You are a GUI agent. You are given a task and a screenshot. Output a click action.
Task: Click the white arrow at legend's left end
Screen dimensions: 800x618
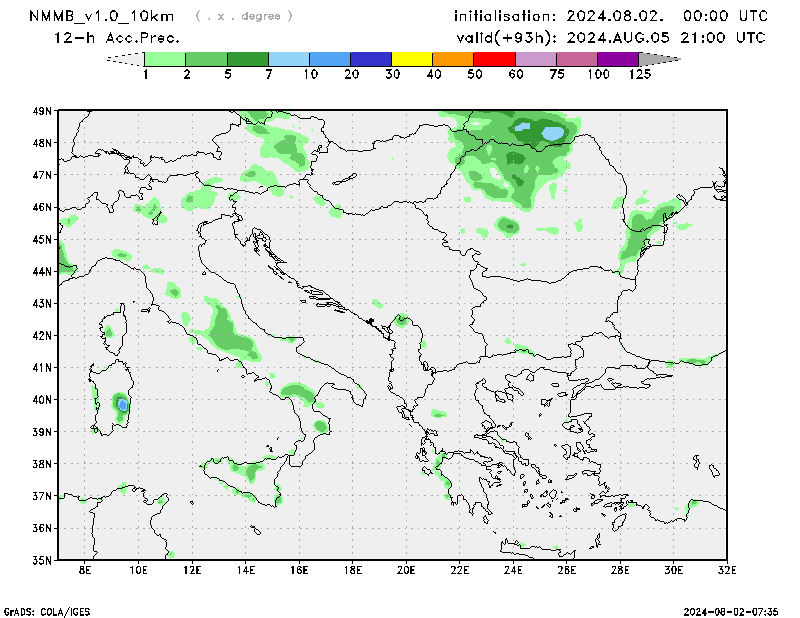tap(125, 59)
